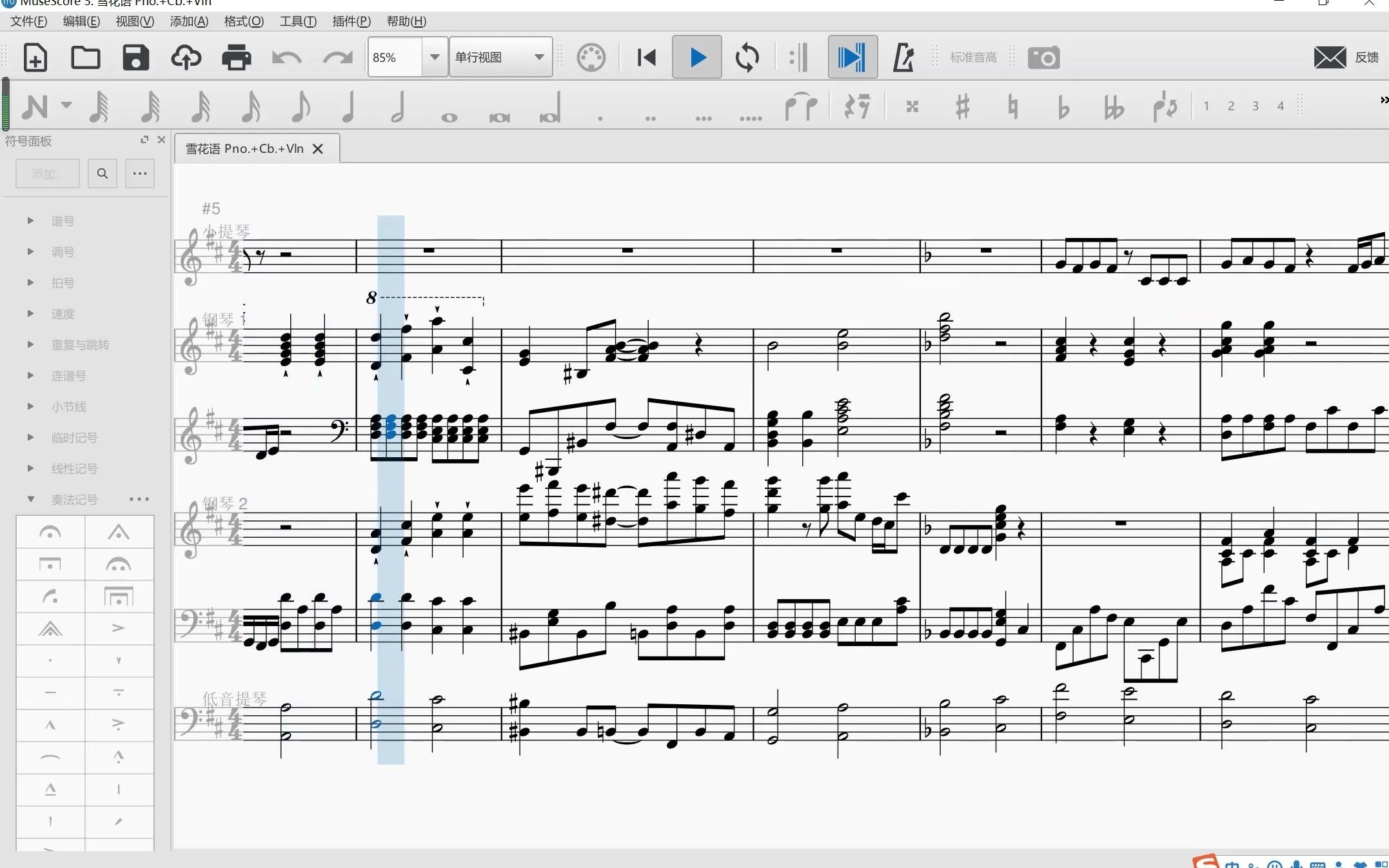
Task: Open 插件(P) menu
Action: click(x=351, y=21)
